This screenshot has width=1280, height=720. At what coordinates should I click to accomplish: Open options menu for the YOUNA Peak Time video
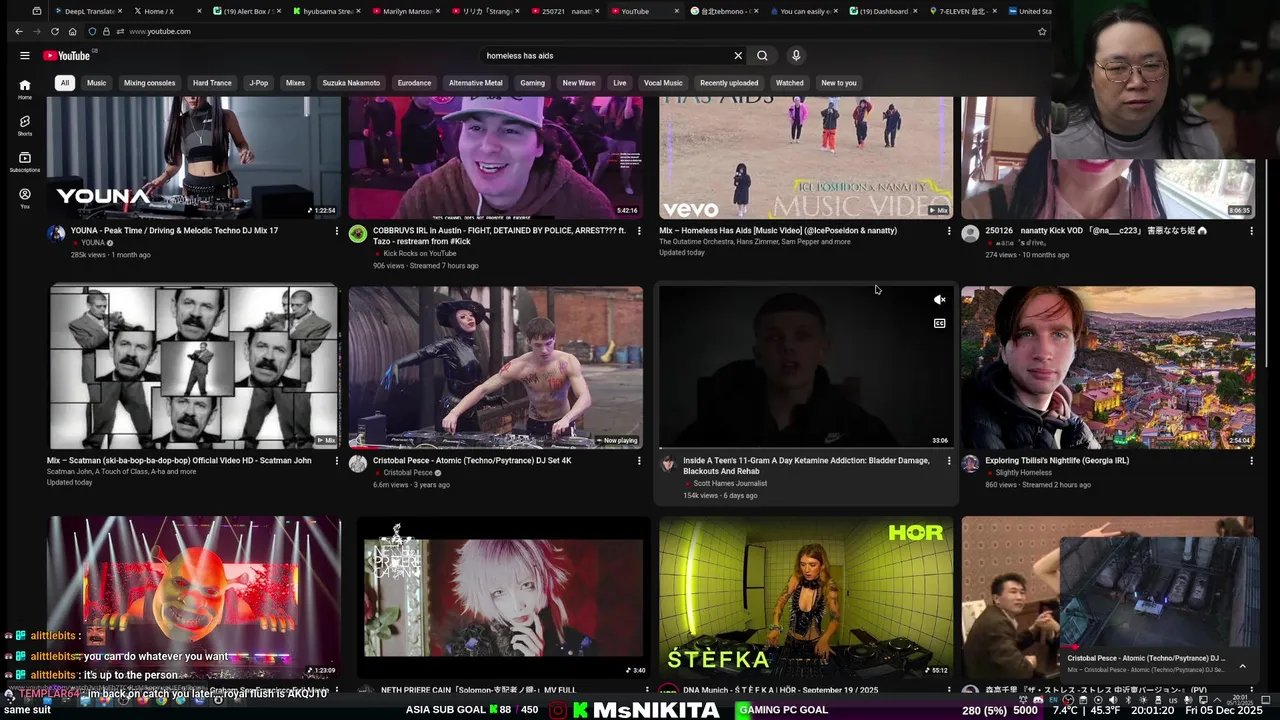pos(337,231)
